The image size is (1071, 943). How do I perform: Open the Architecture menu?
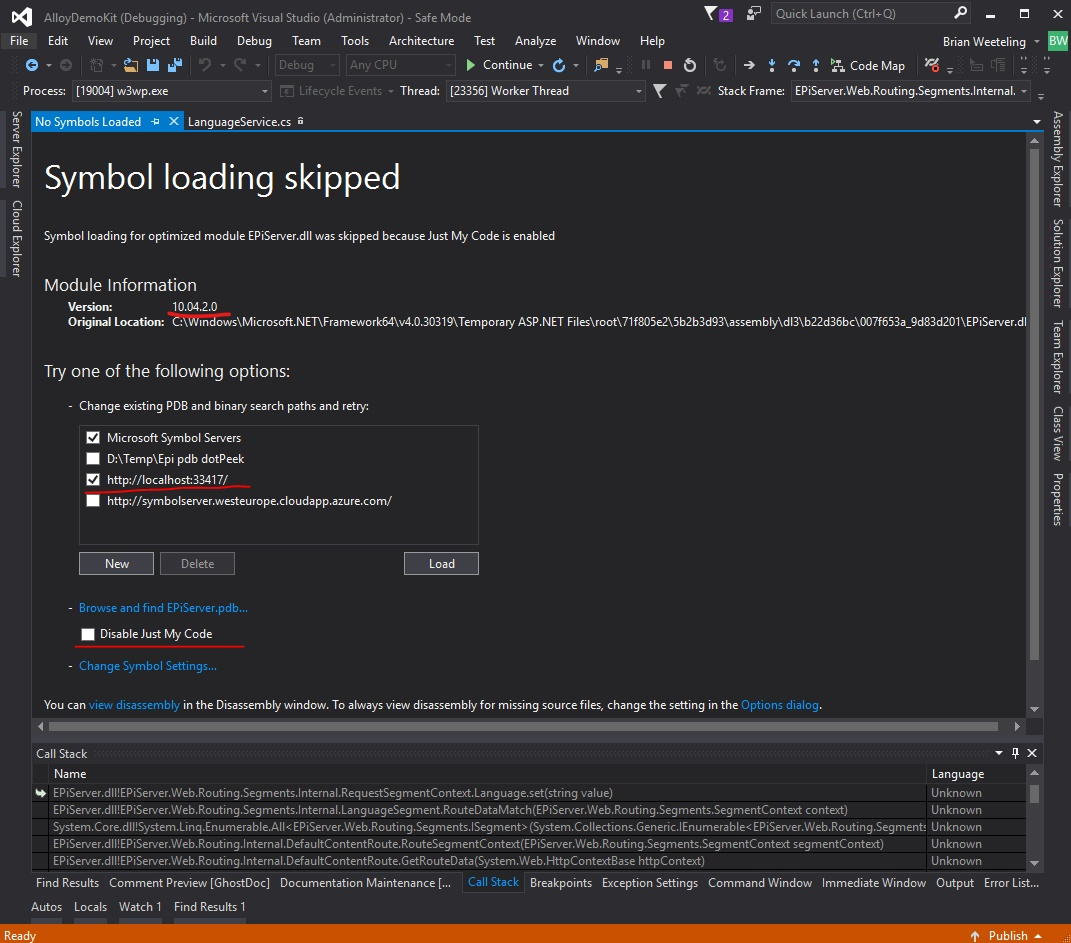click(421, 41)
